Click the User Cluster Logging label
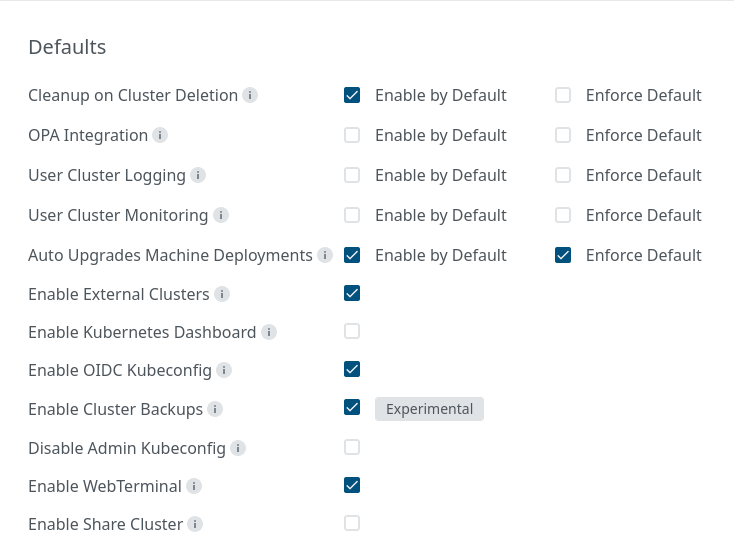The height and width of the screenshot is (549, 734). [107, 176]
